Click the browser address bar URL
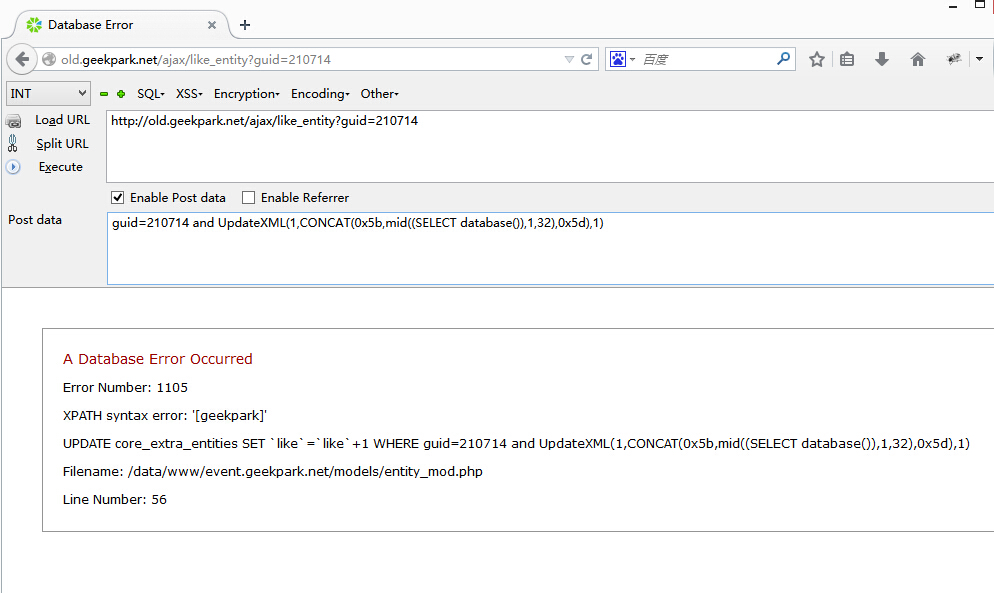994x593 pixels. [195, 60]
